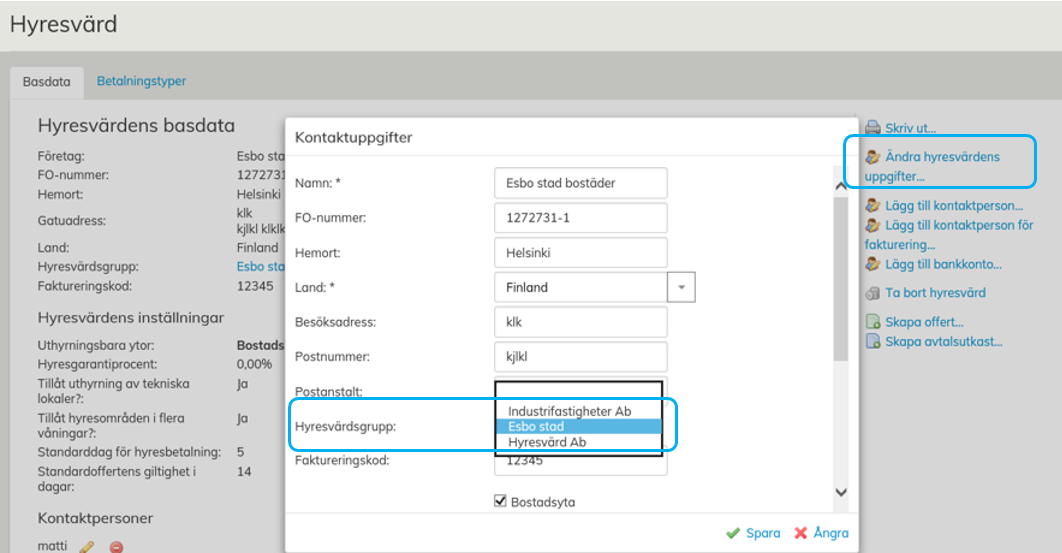Viewport: 1062px width, 553px height.
Task: Click the dialog scrollbar down arrow
Action: 840,492
